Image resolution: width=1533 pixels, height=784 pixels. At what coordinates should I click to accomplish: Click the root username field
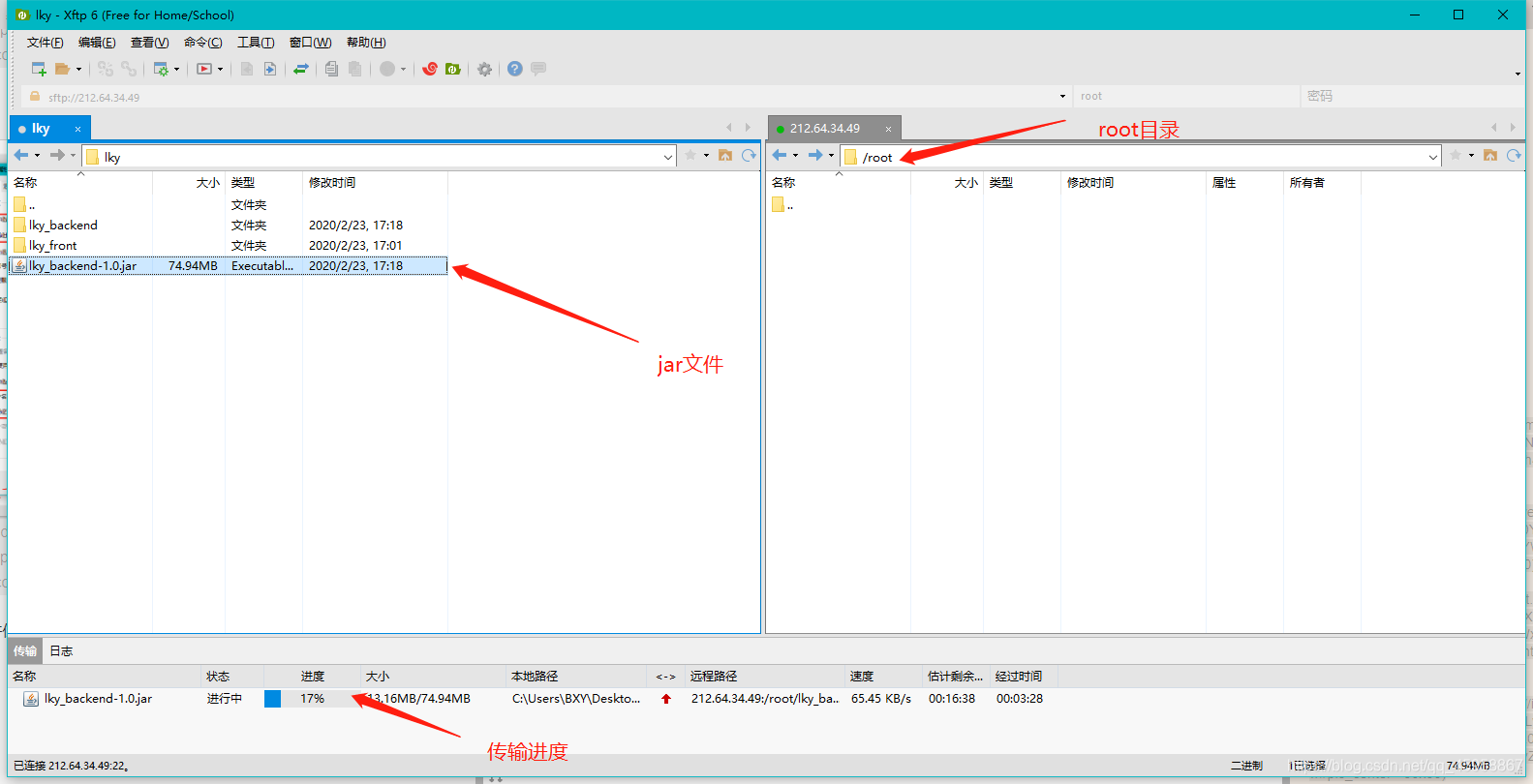tap(1186, 97)
